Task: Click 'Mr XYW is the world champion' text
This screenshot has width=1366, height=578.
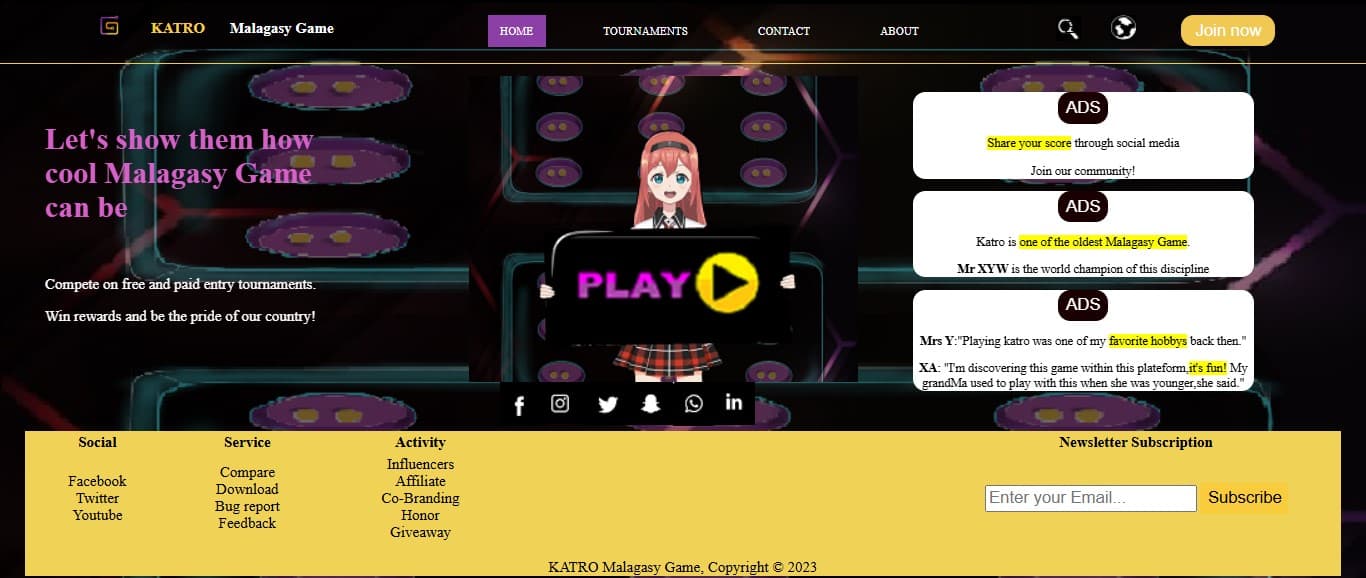Action: (1083, 269)
